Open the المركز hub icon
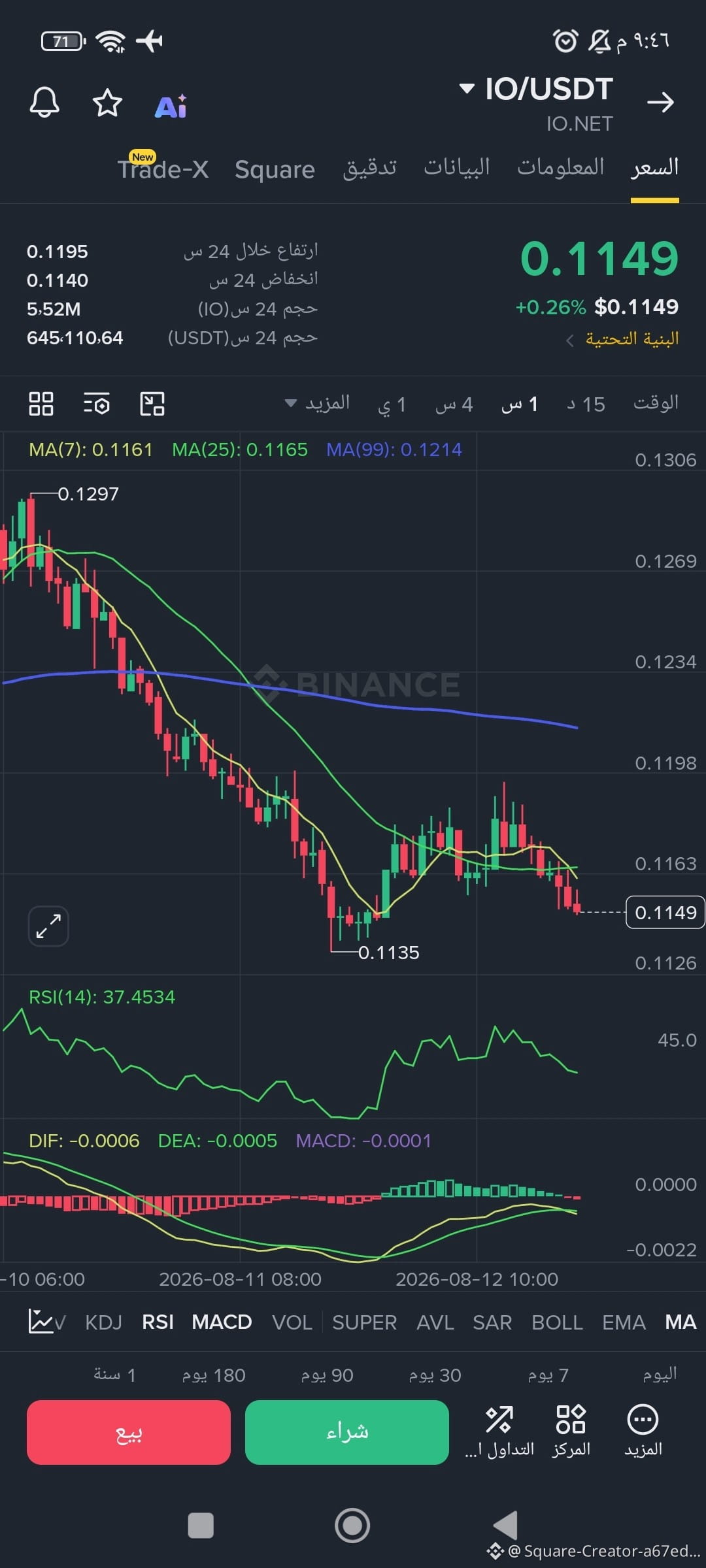Screen dimensions: 706x1568 (x=571, y=1431)
